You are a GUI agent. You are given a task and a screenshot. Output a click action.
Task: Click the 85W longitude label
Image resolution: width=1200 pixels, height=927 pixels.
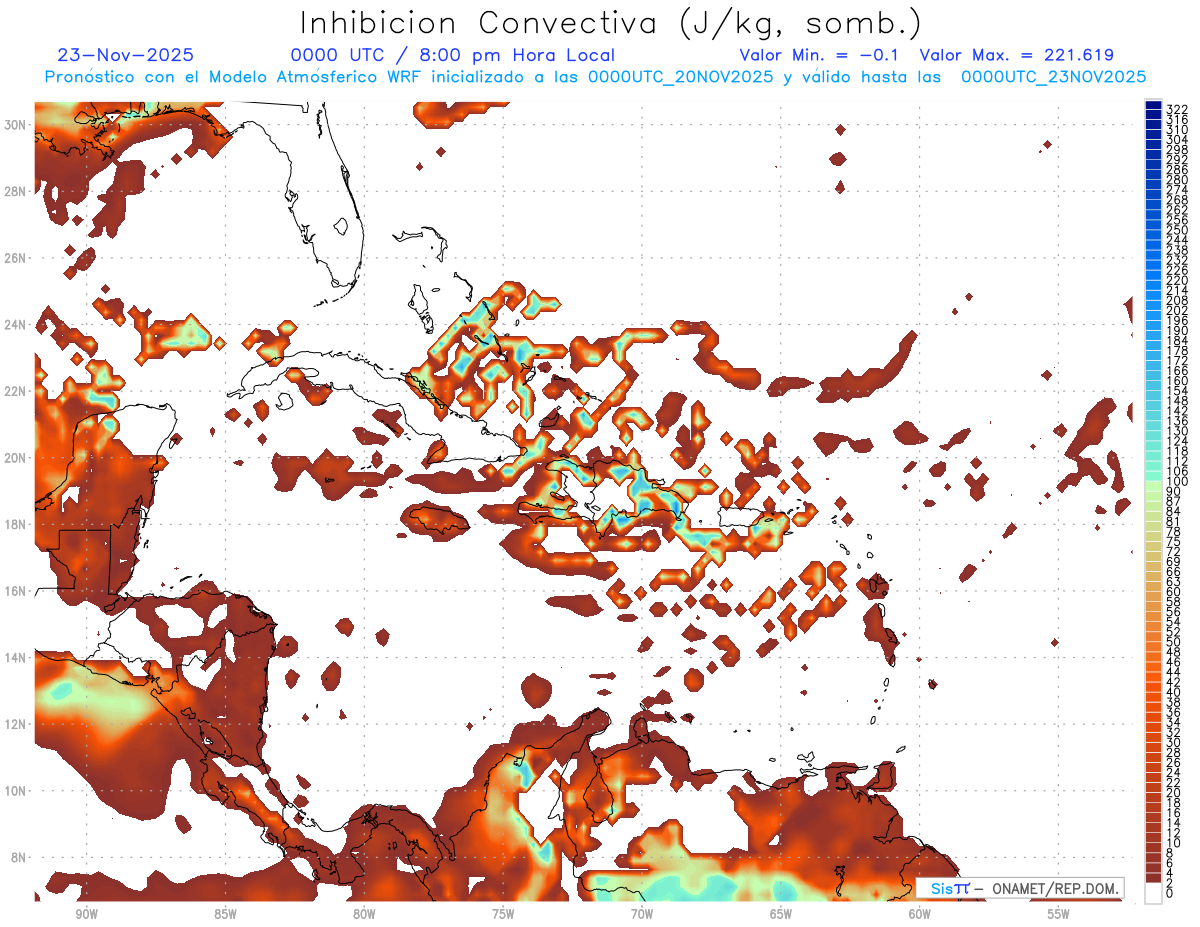click(x=225, y=914)
